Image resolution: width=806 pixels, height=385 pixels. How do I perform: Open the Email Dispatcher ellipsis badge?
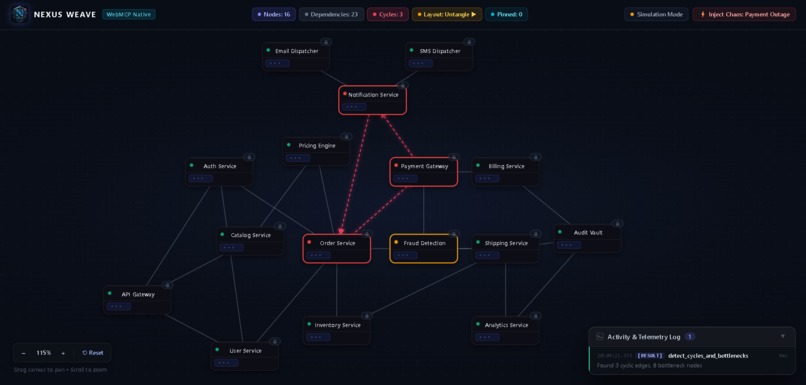click(x=277, y=64)
